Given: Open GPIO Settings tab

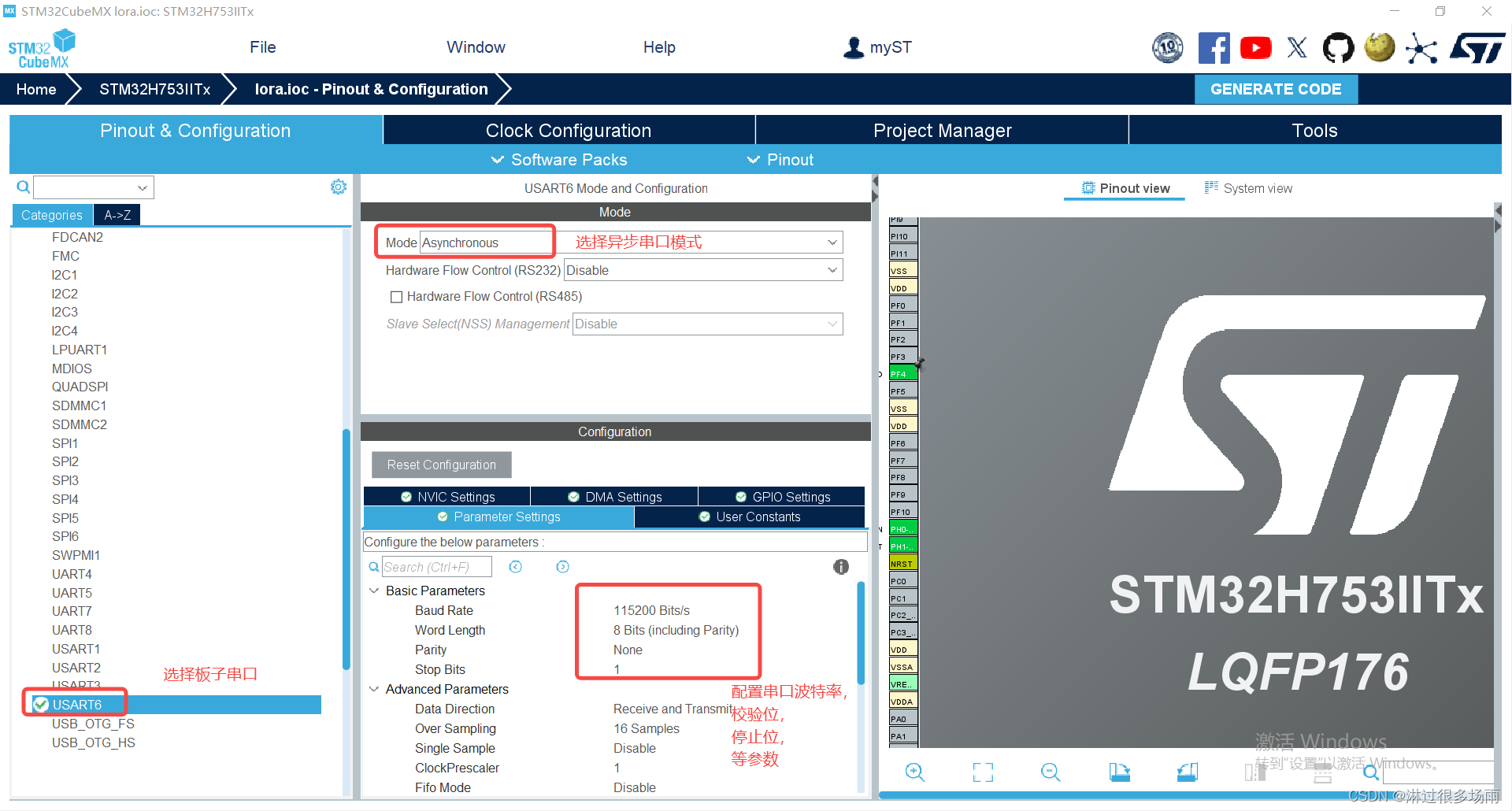Looking at the screenshot, I should [782, 497].
